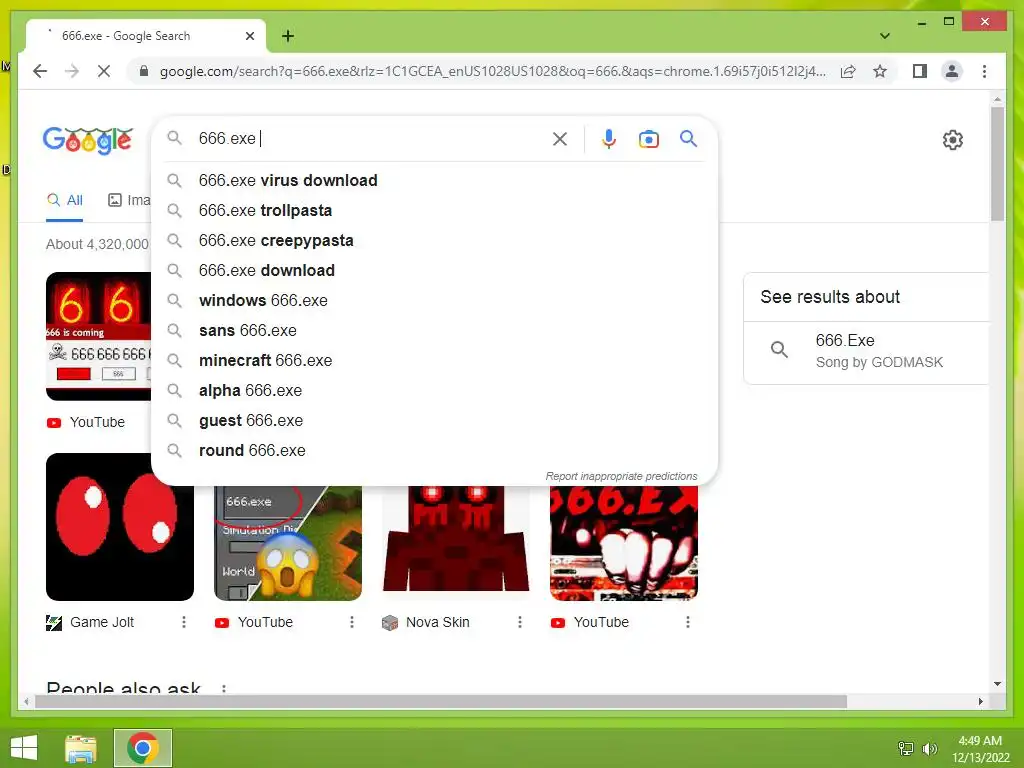Open the volume tray icon

coord(929,748)
